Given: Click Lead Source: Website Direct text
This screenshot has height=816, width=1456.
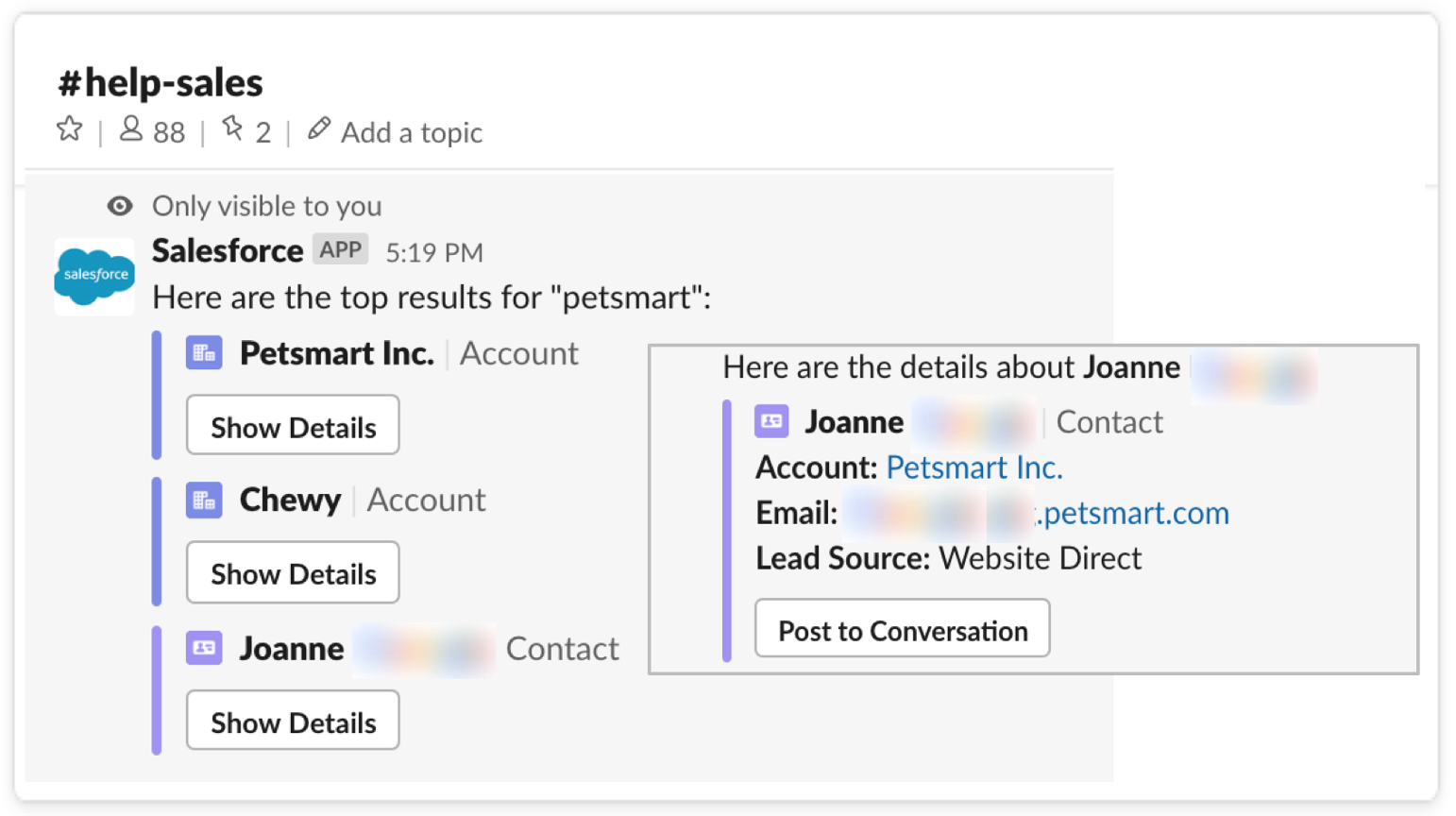Looking at the screenshot, I should tap(948, 558).
